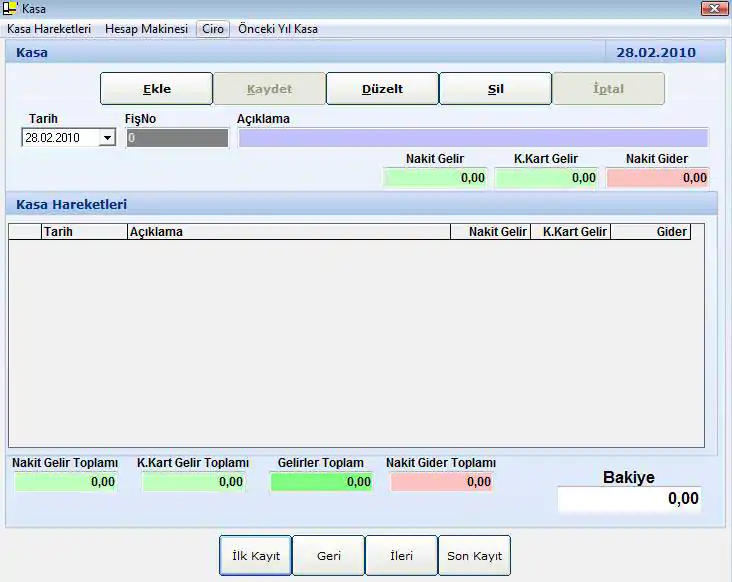Advance with the İleri button

pos(401,555)
